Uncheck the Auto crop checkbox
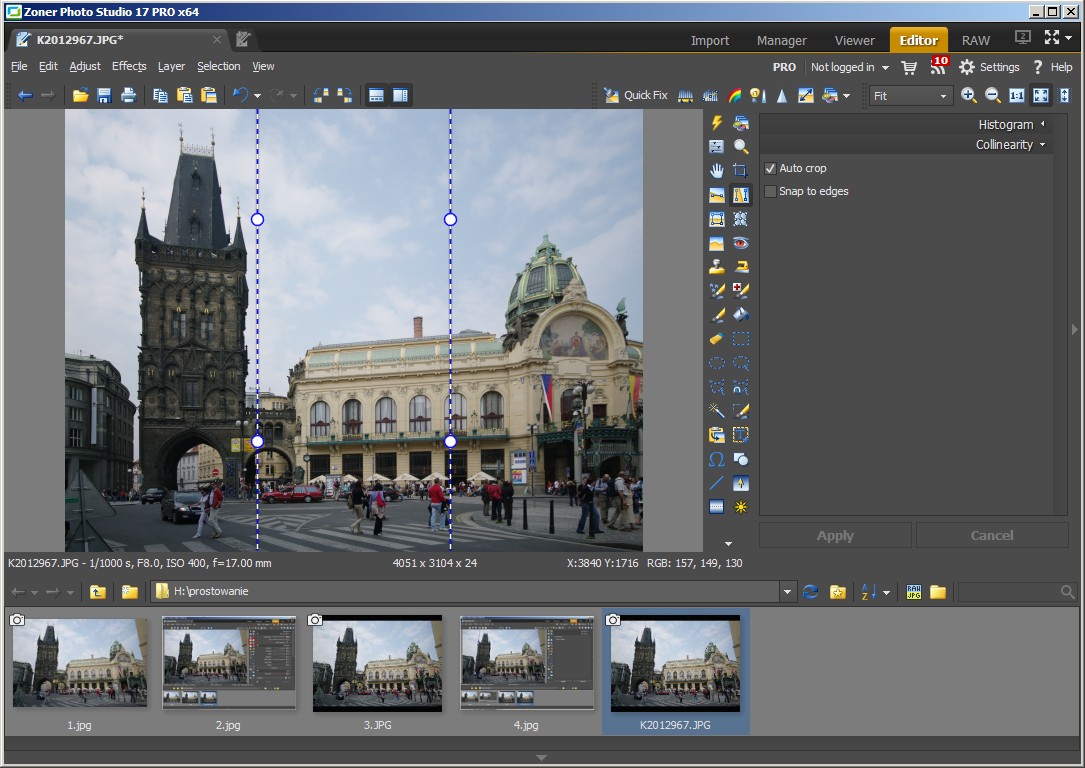 (770, 168)
